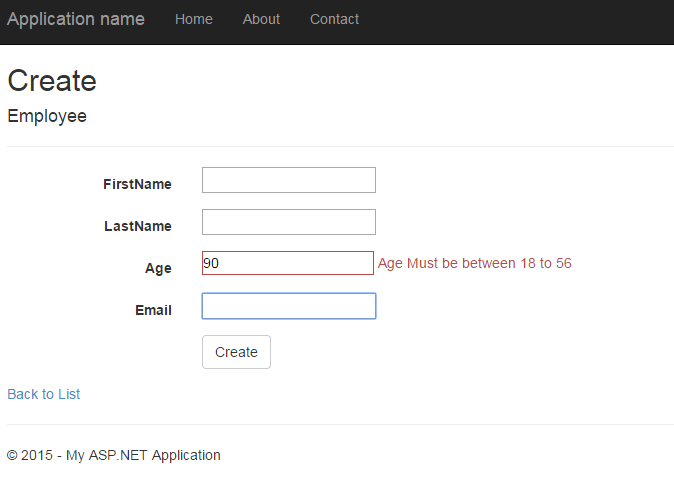Click the LastName field label

[138, 226]
